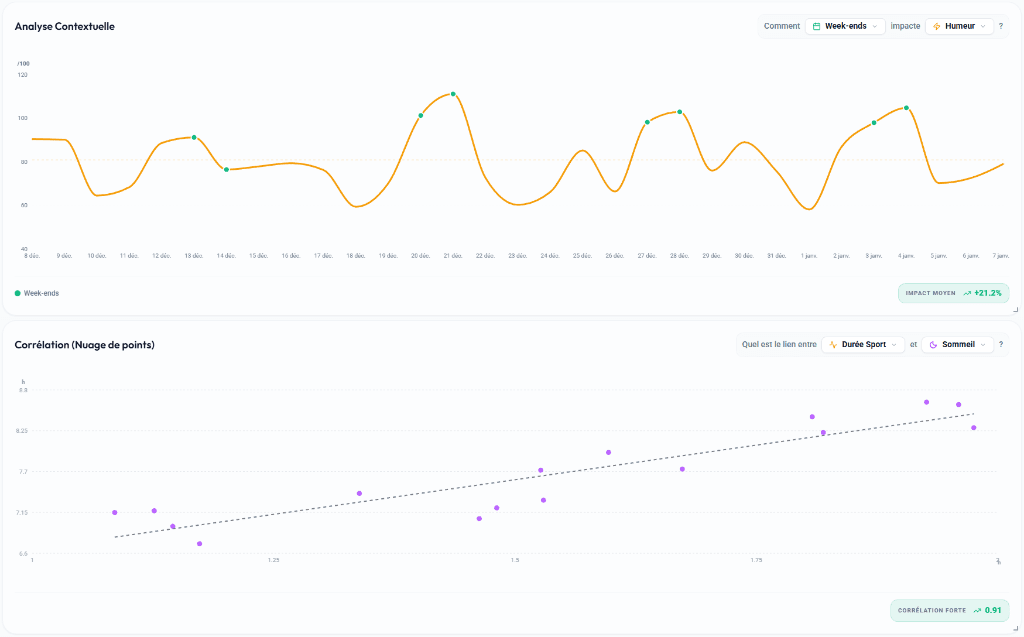Select the green marker on the 21 déc. peak
The height and width of the screenshot is (637, 1024).
(452, 93)
